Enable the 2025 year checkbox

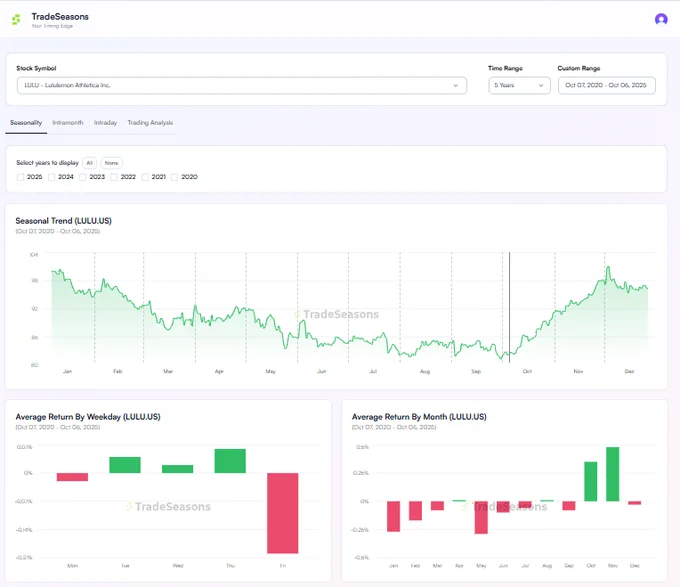pos(20,177)
